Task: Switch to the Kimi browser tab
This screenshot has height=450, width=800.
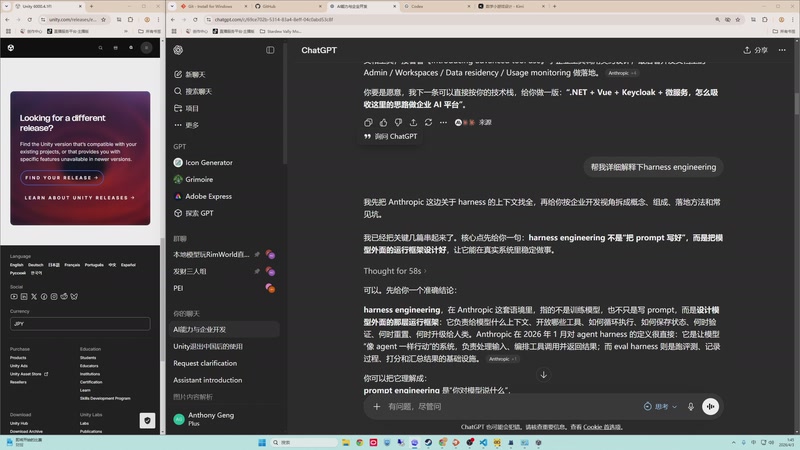Action: click(x=510, y=6)
